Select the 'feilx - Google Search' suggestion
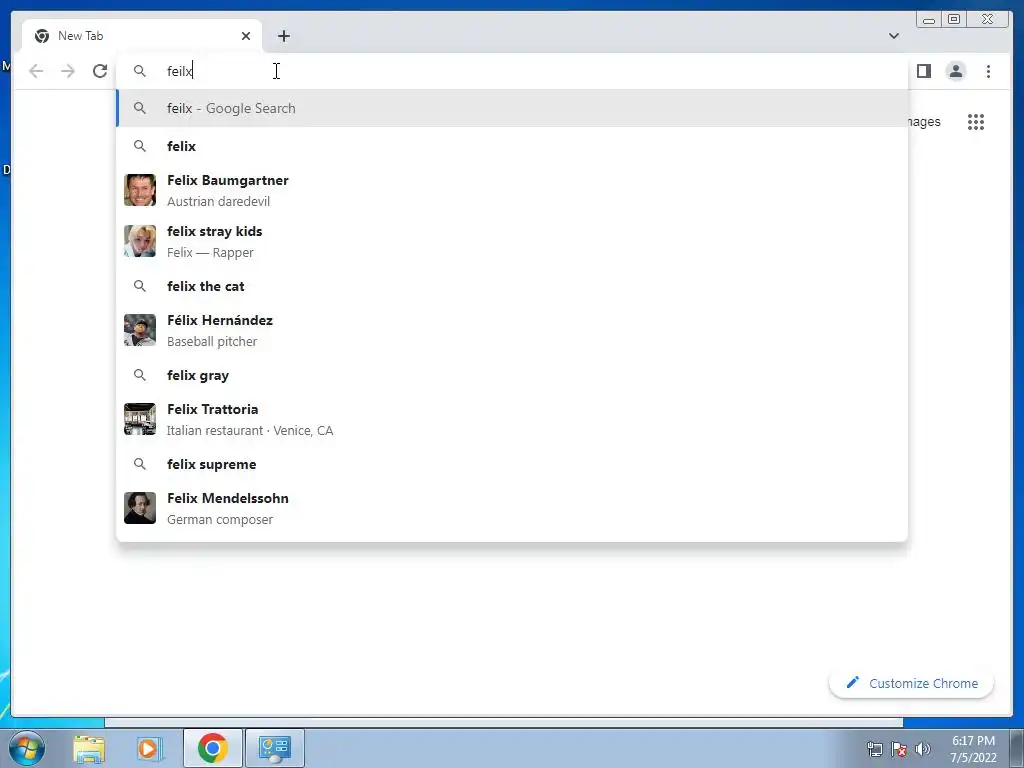This screenshot has height=768, width=1024. (x=512, y=108)
